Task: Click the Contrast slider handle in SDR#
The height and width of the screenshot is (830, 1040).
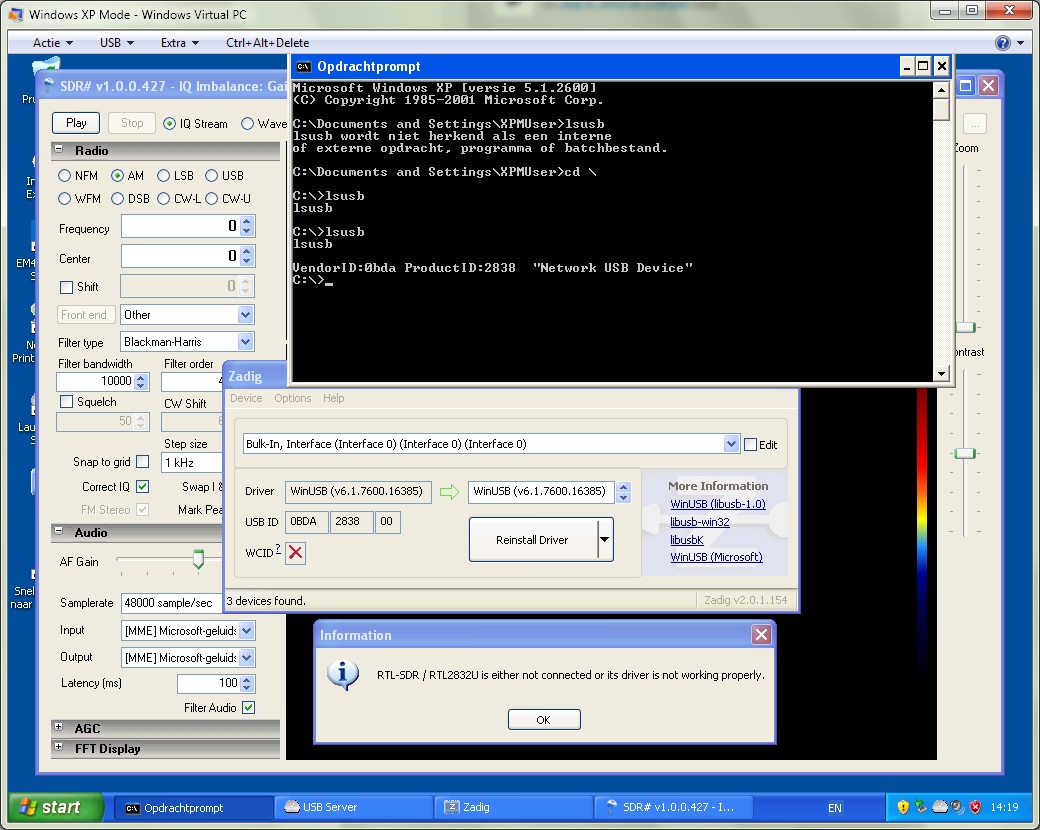Action: tap(965, 453)
